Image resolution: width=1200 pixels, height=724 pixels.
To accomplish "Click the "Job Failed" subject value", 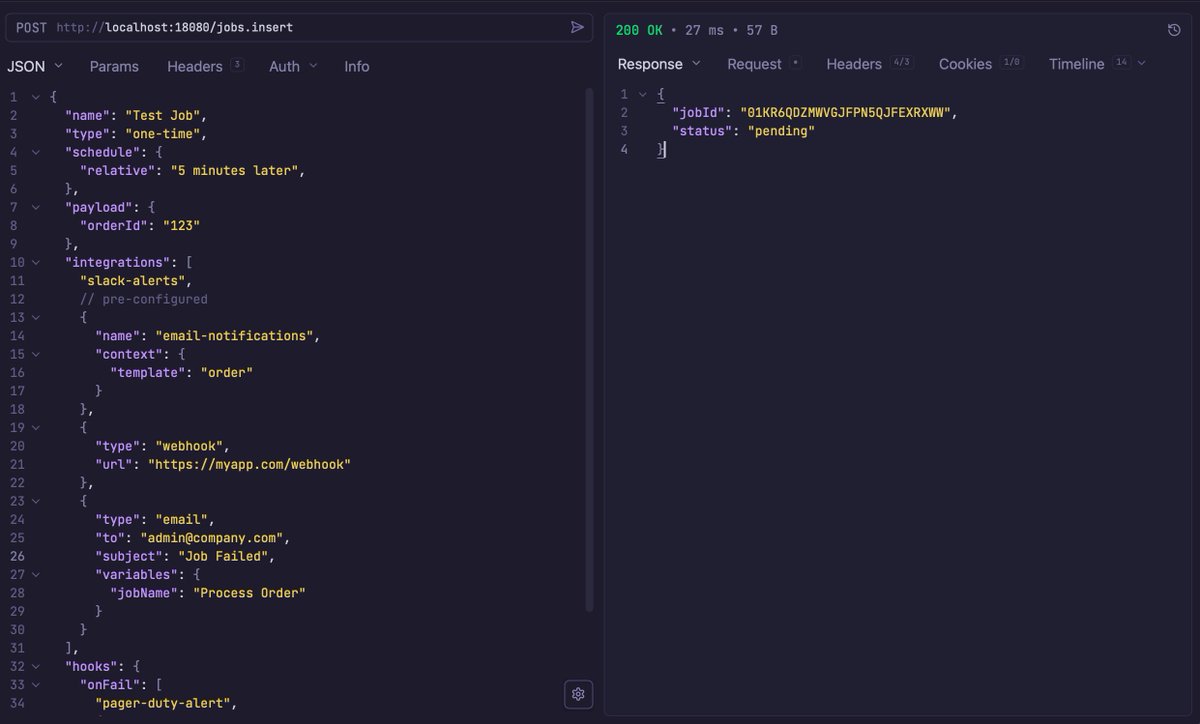I will tap(224, 555).
